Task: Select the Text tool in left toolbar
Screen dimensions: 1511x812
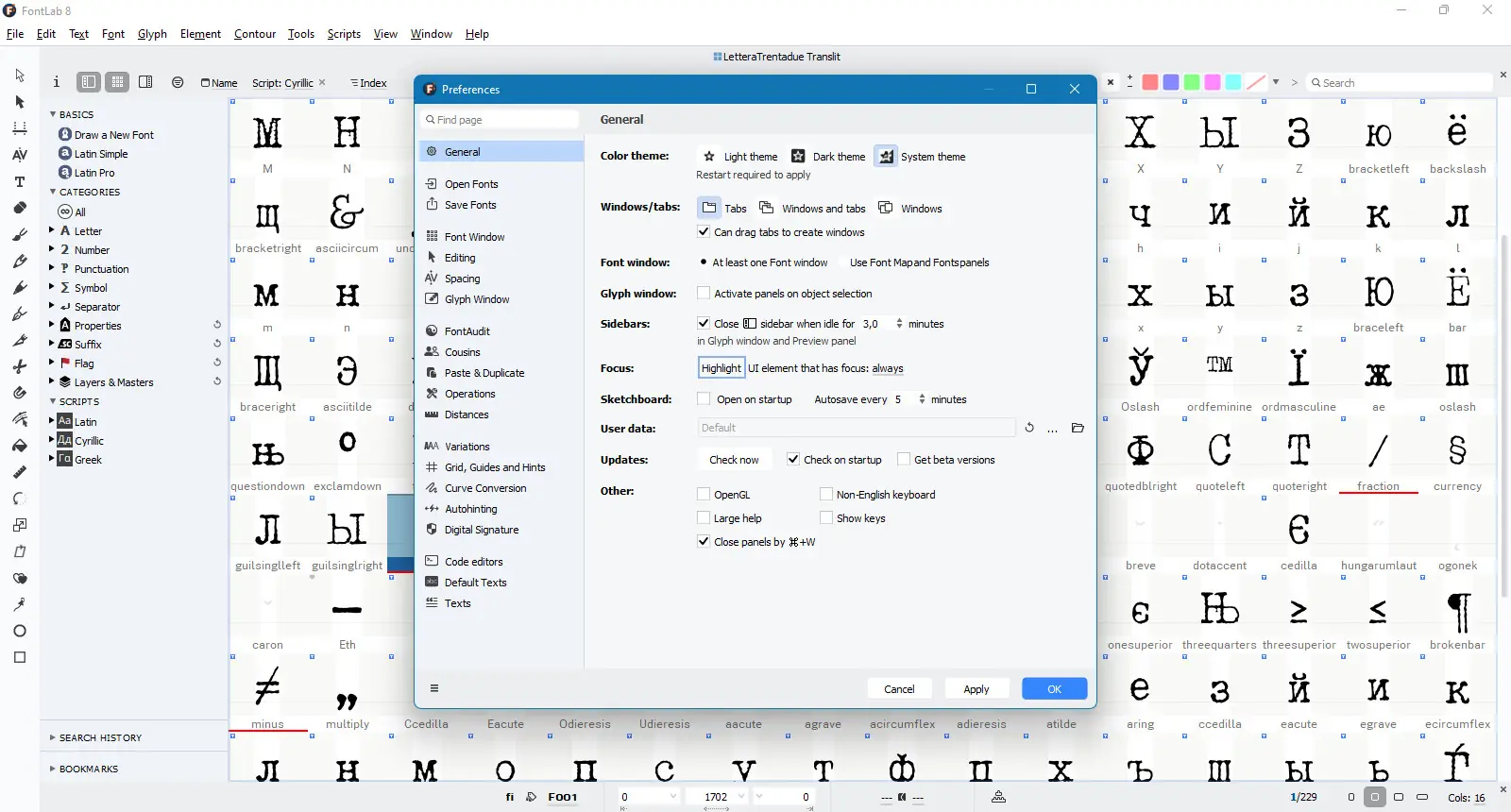Action: [x=20, y=181]
